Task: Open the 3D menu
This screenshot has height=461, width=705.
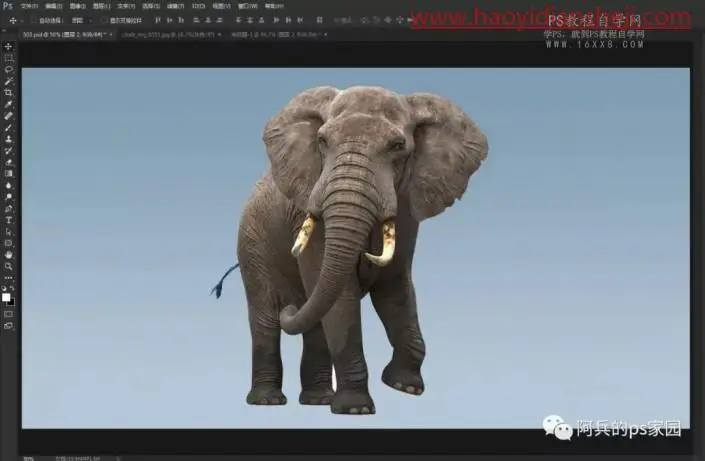Action: 198,6
